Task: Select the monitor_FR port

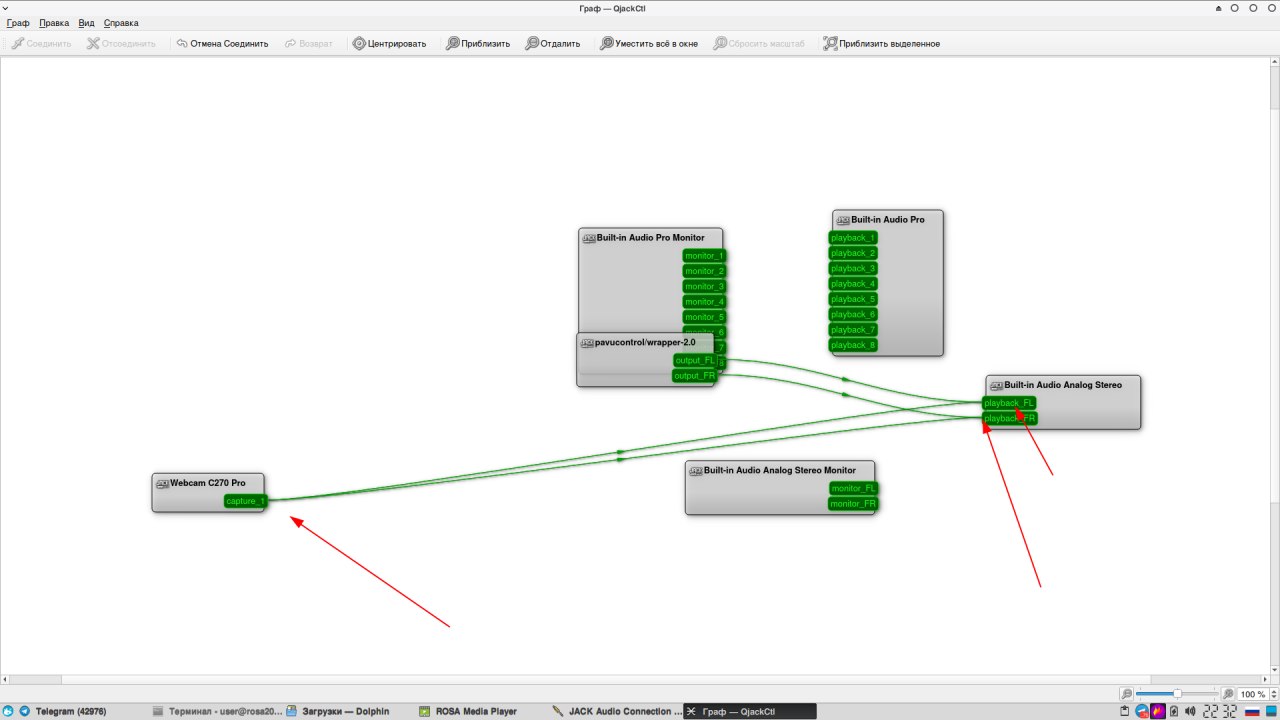Action: pos(853,504)
